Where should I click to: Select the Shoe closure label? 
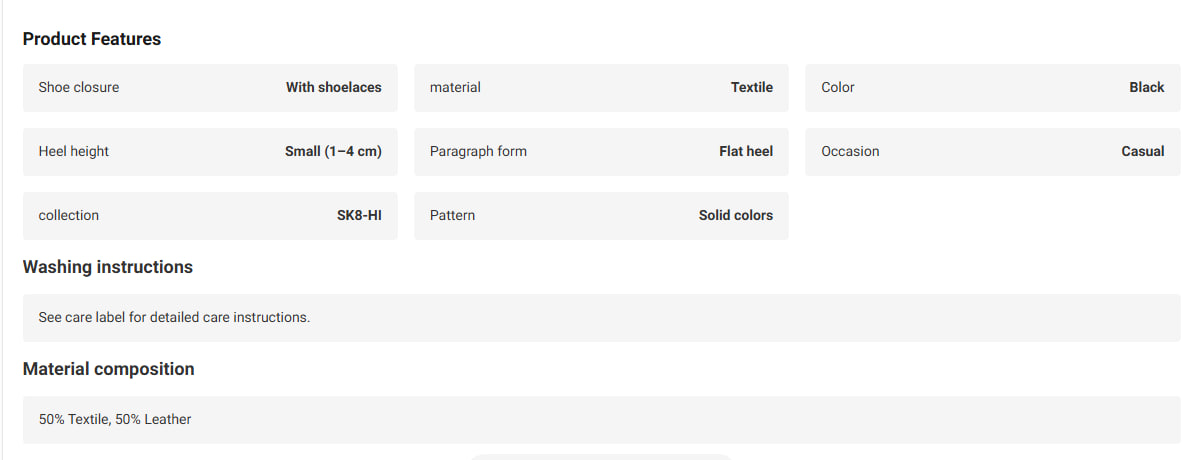pos(79,87)
